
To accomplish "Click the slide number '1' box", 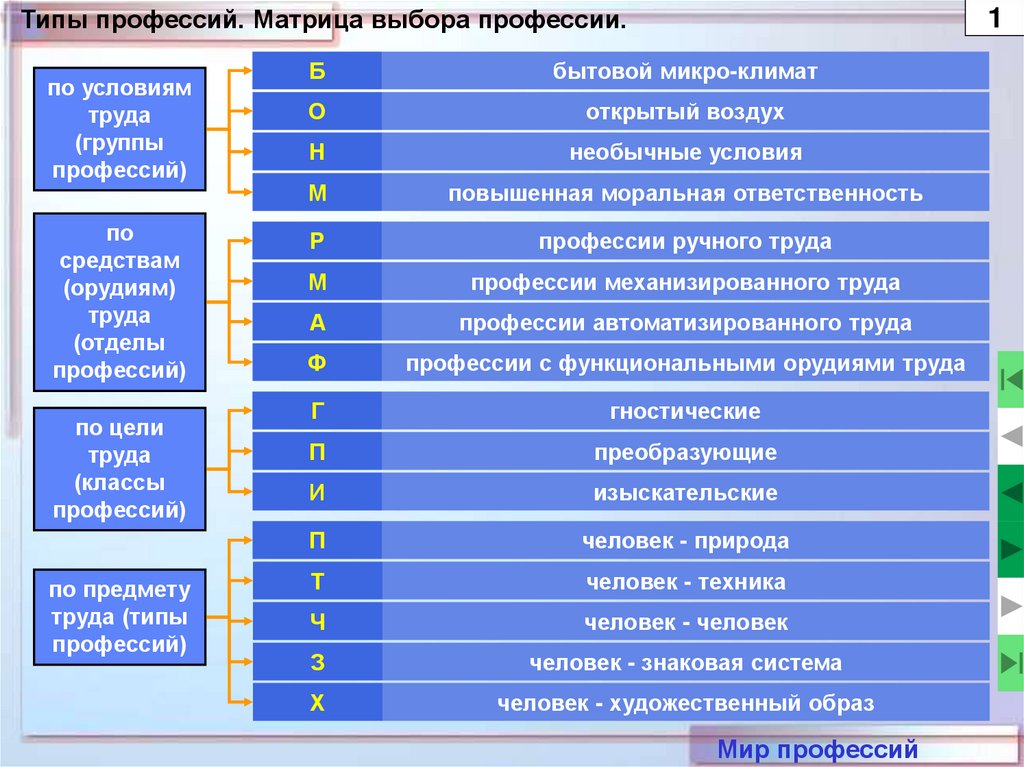I will click(x=994, y=18).
